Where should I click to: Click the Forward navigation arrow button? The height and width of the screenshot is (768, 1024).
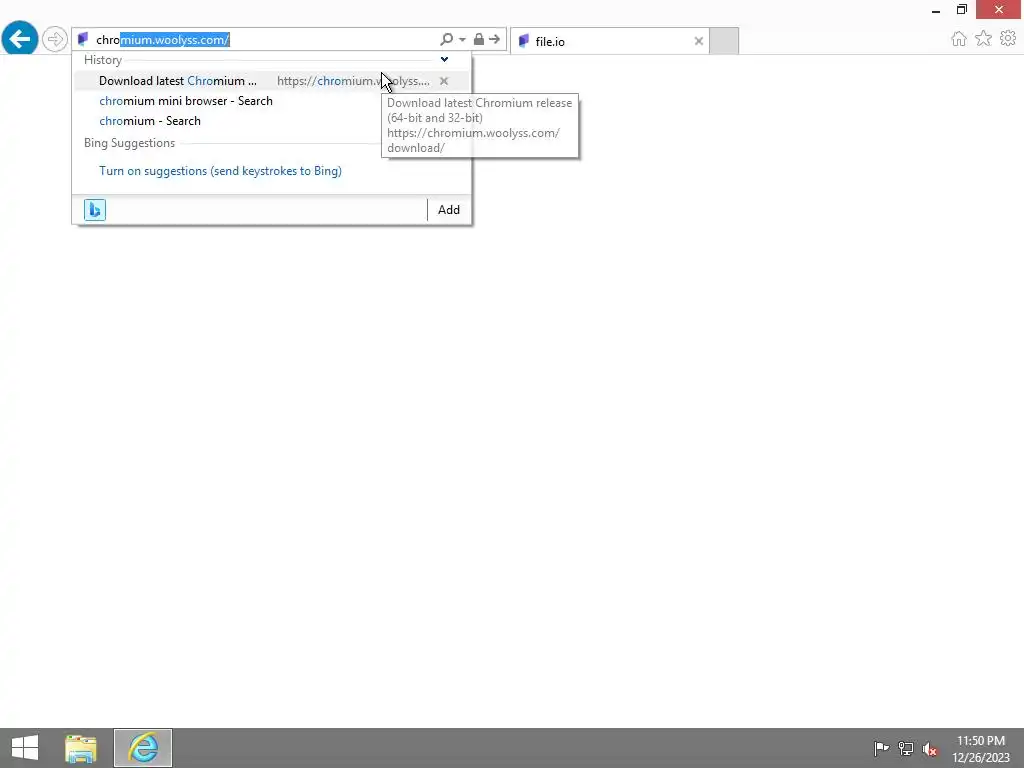coord(55,39)
